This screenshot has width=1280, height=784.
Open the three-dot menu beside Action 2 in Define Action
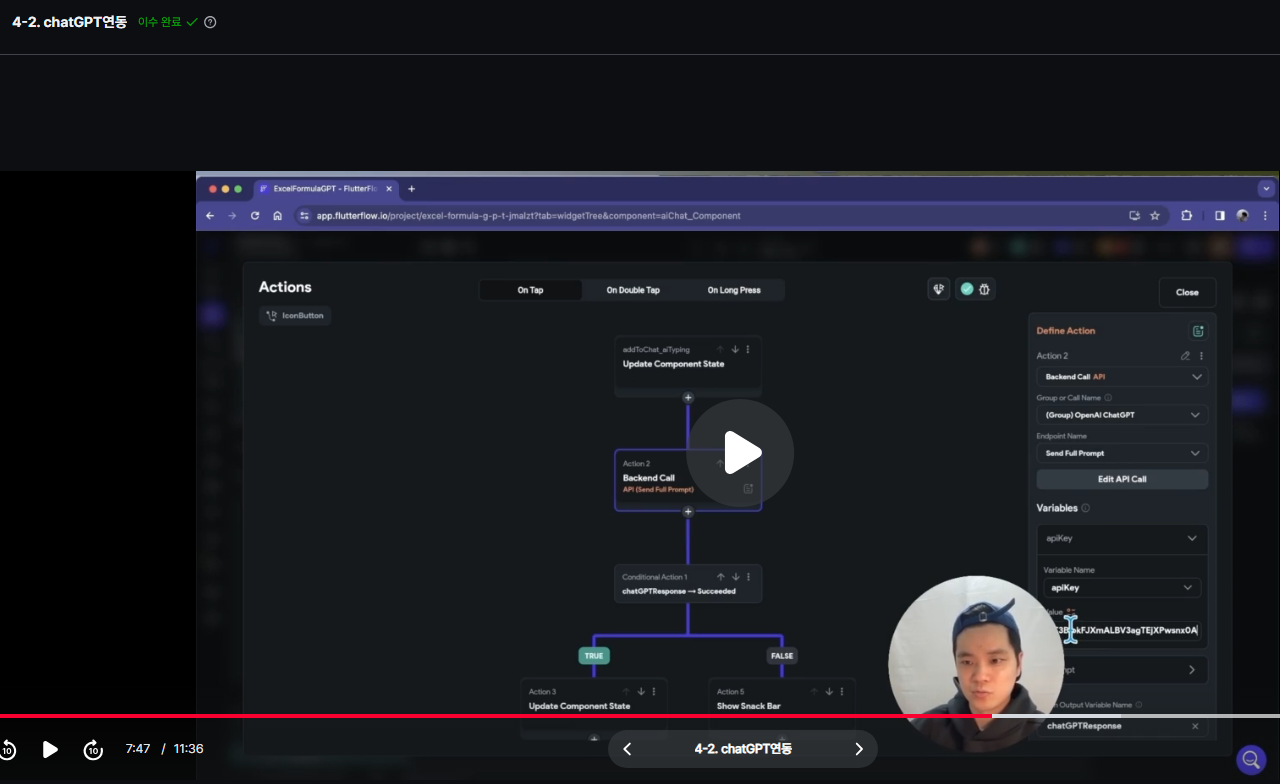(x=1201, y=356)
